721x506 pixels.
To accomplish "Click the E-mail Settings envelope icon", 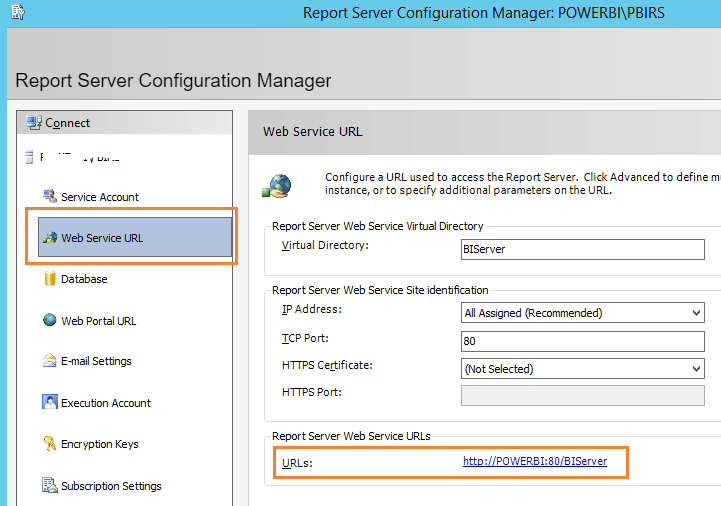I will pos(49,360).
